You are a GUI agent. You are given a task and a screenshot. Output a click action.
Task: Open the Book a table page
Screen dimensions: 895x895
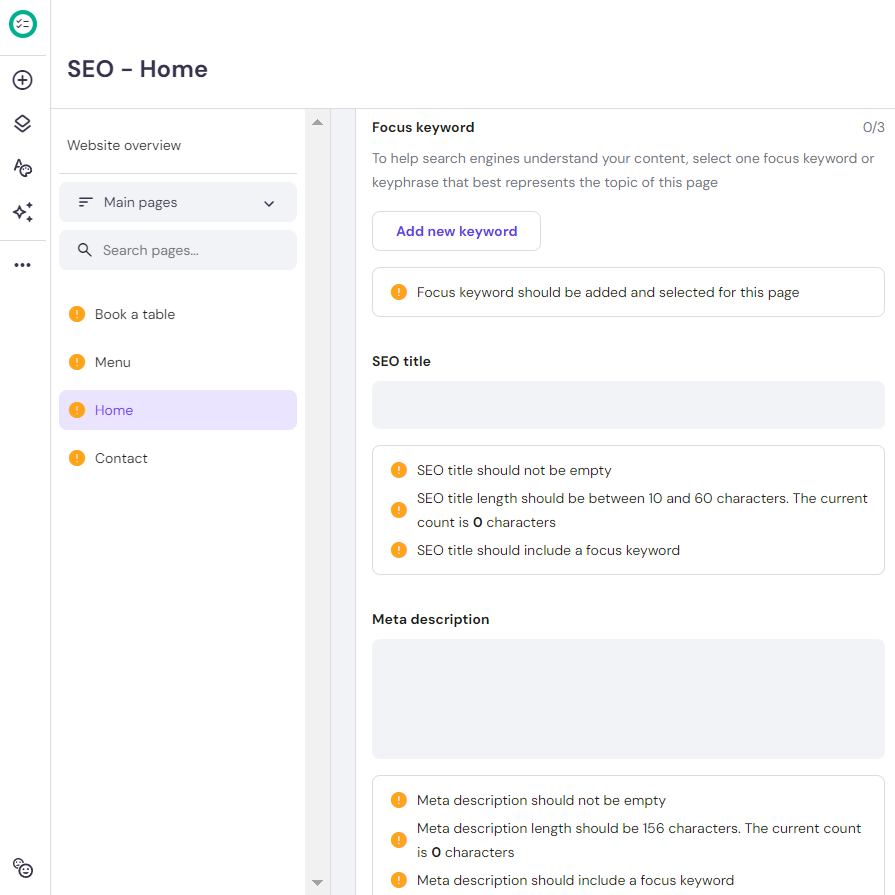134,313
